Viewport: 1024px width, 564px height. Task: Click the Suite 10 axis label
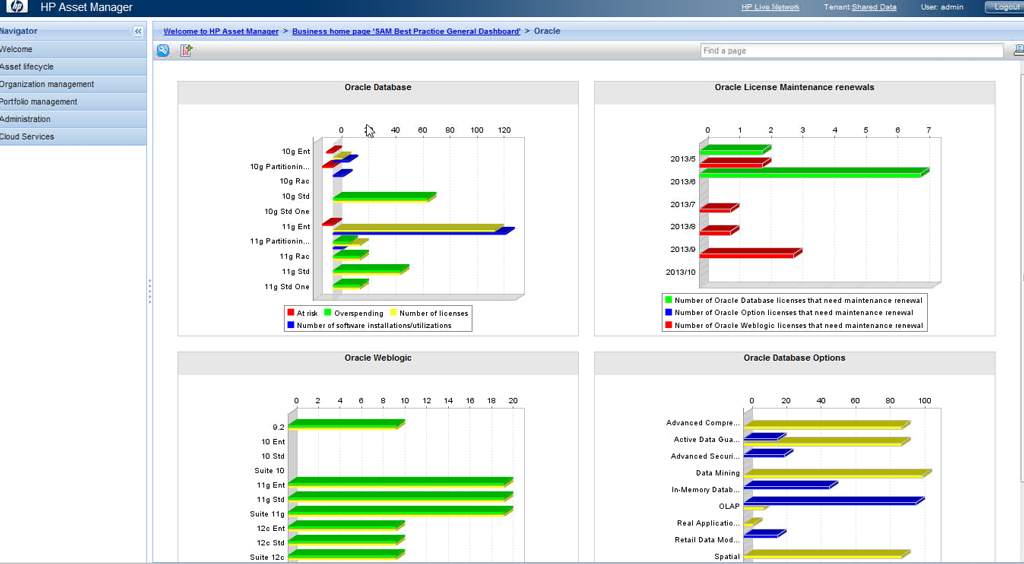tap(269, 471)
